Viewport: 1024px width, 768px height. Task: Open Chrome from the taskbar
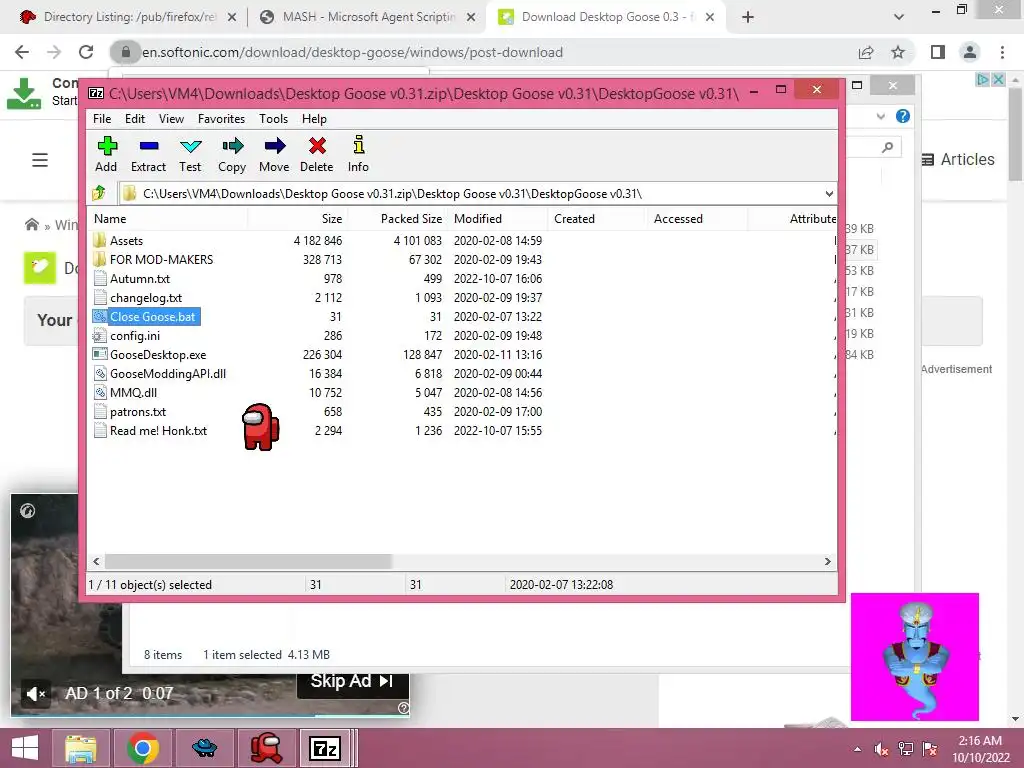(143, 748)
